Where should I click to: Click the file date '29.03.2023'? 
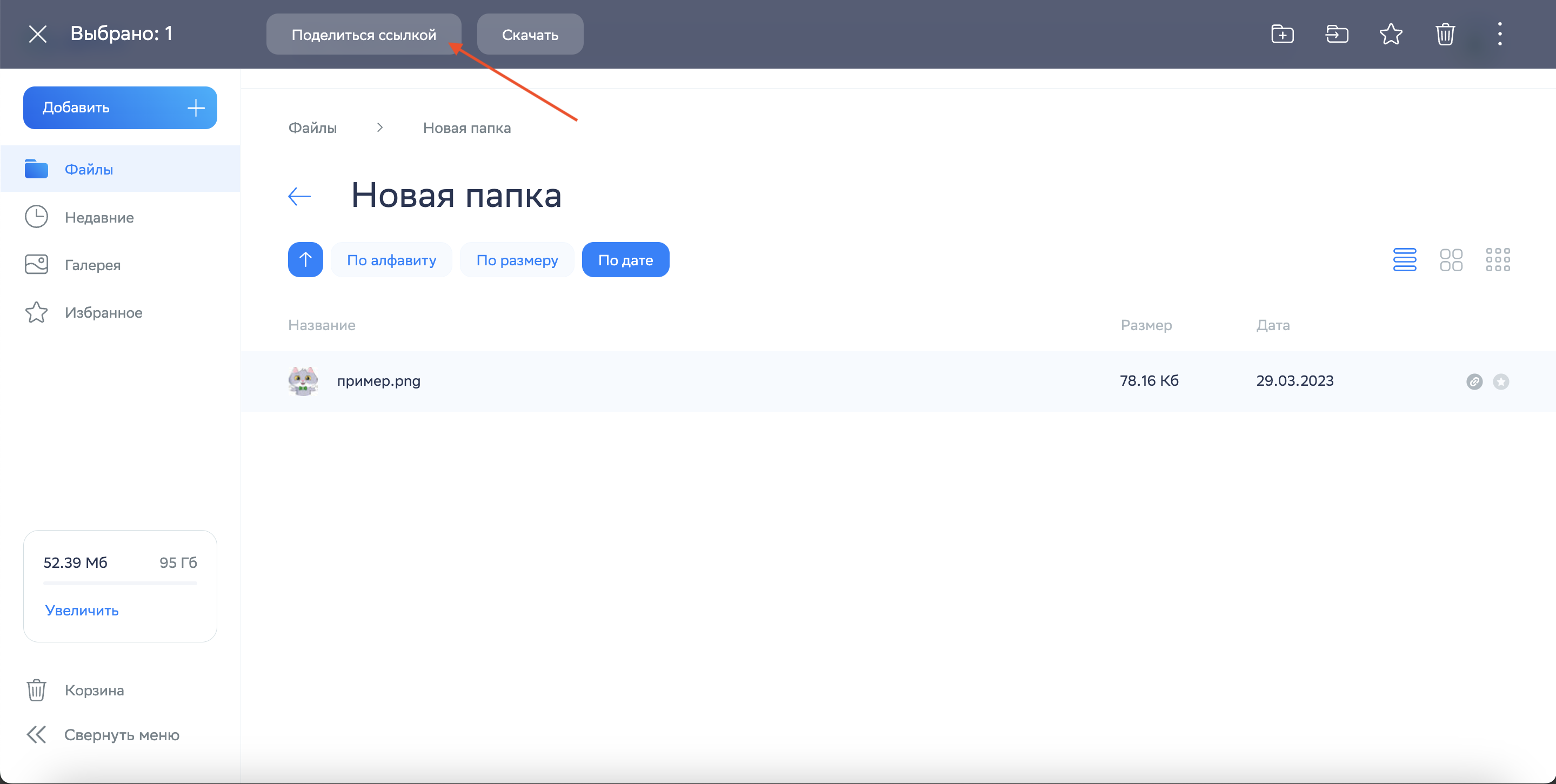(1294, 380)
